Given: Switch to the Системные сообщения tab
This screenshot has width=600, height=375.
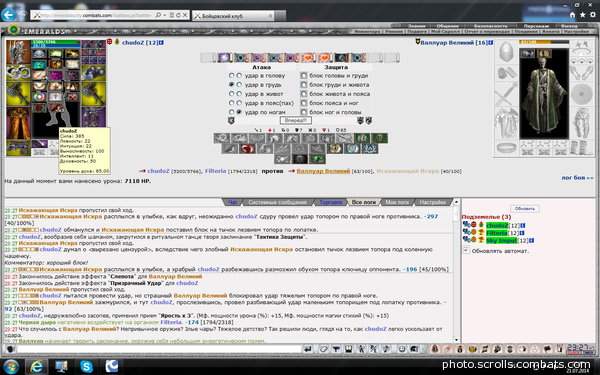Looking at the screenshot, I should [277, 202].
